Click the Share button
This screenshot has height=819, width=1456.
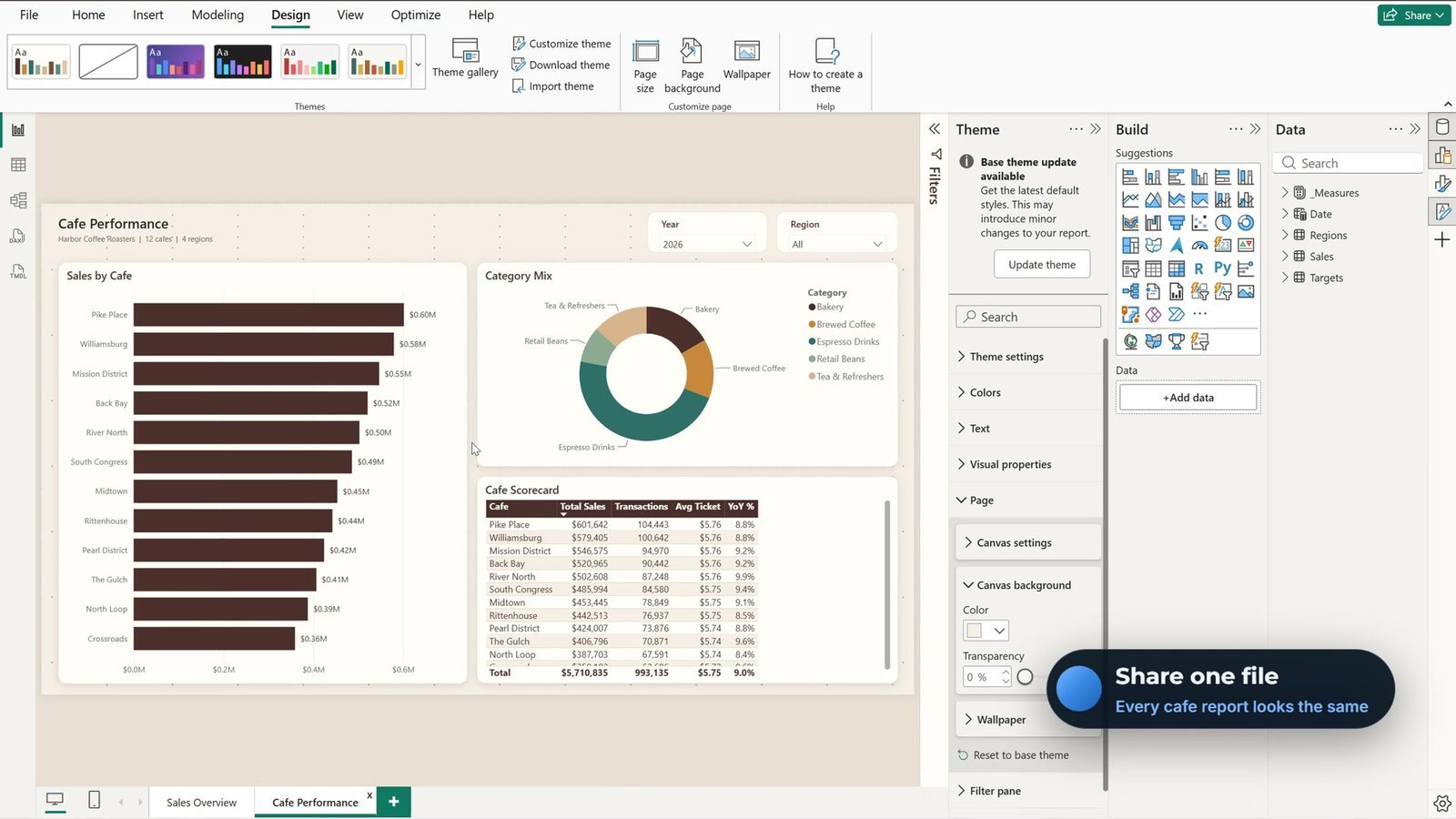tap(1413, 15)
